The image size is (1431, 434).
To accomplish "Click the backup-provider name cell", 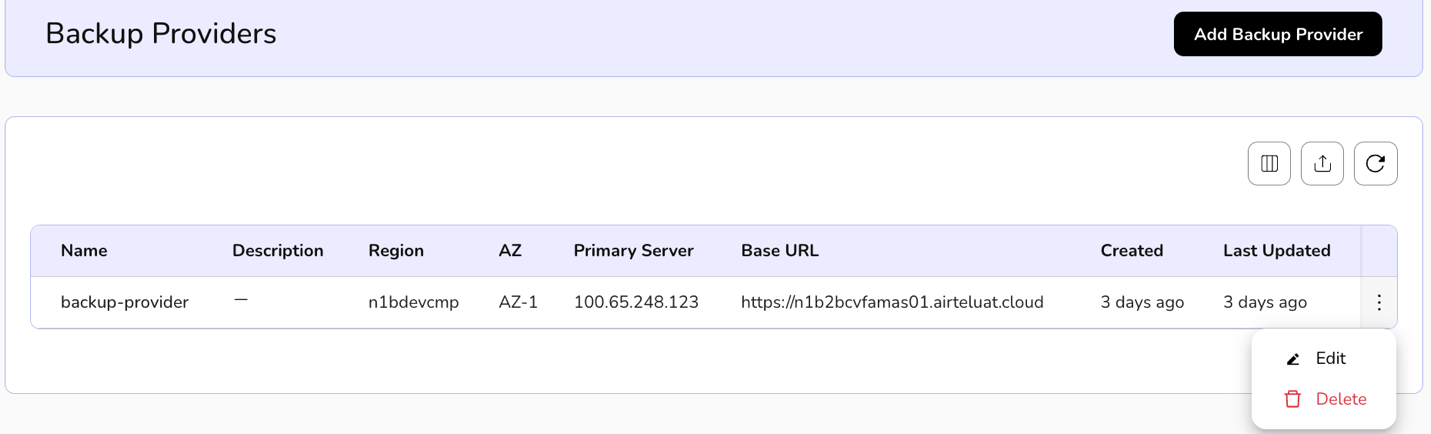I will [x=124, y=302].
